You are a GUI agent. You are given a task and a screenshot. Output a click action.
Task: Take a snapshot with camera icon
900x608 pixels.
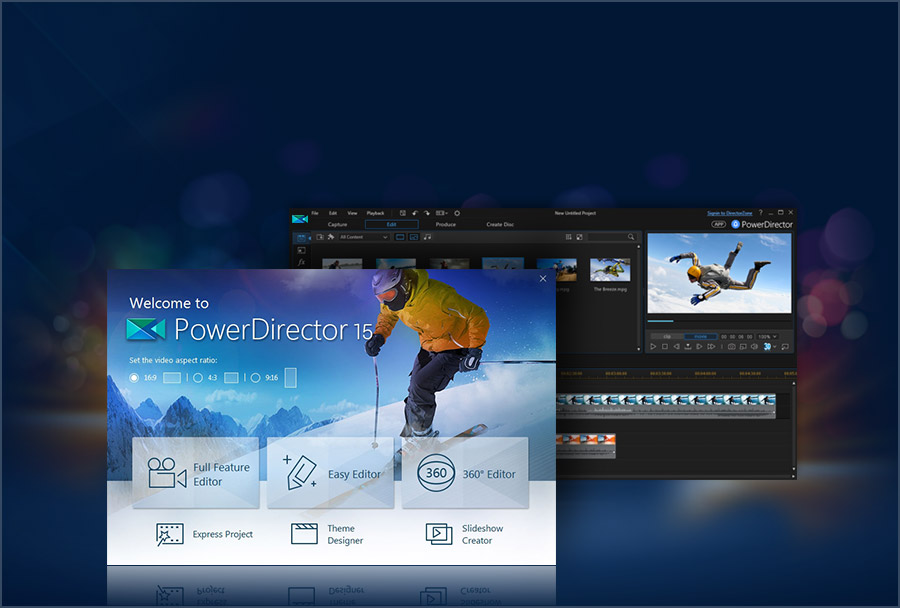pos(731,347)
